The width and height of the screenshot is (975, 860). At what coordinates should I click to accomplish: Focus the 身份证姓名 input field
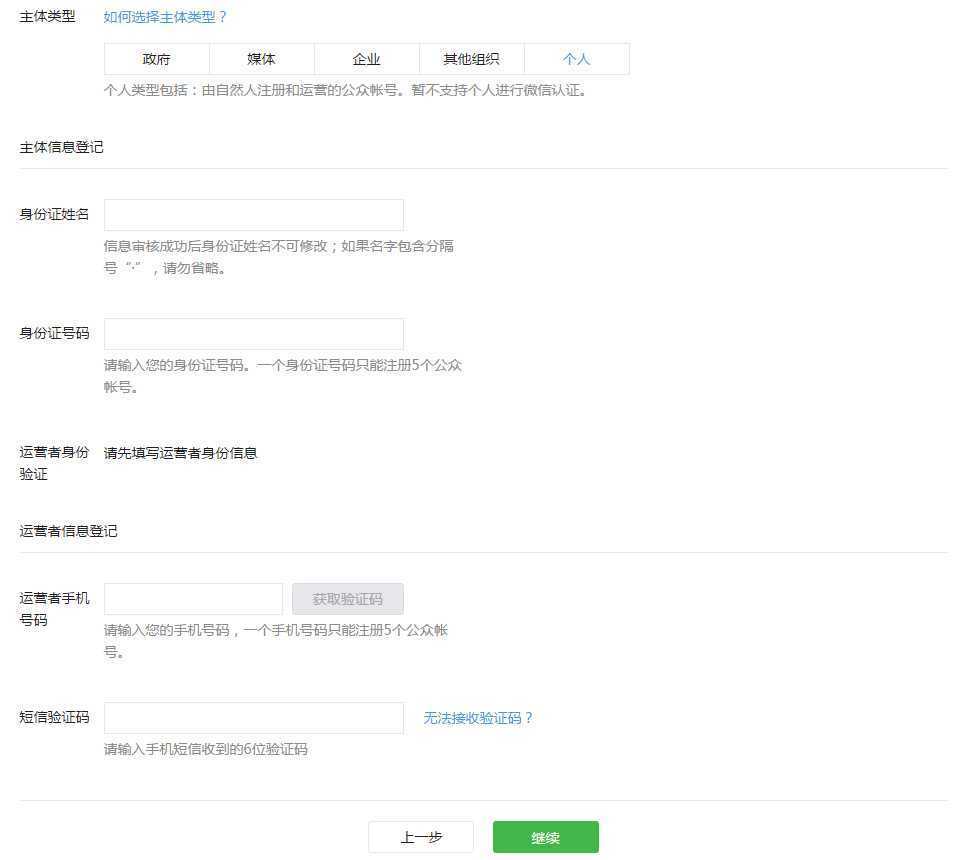coord(252,214)
